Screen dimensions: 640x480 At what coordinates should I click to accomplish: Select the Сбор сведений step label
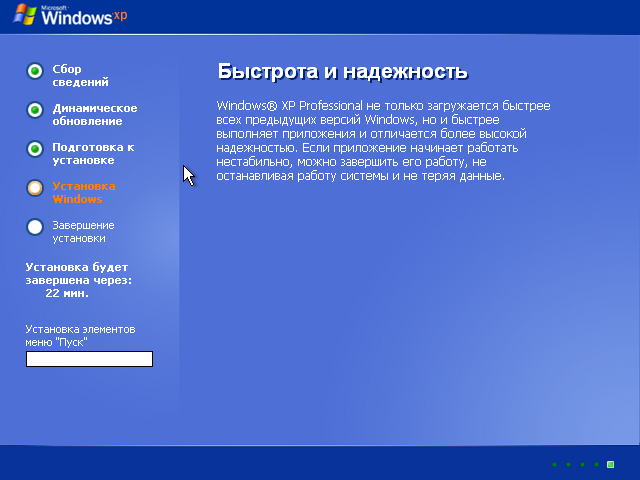(80, 76)
